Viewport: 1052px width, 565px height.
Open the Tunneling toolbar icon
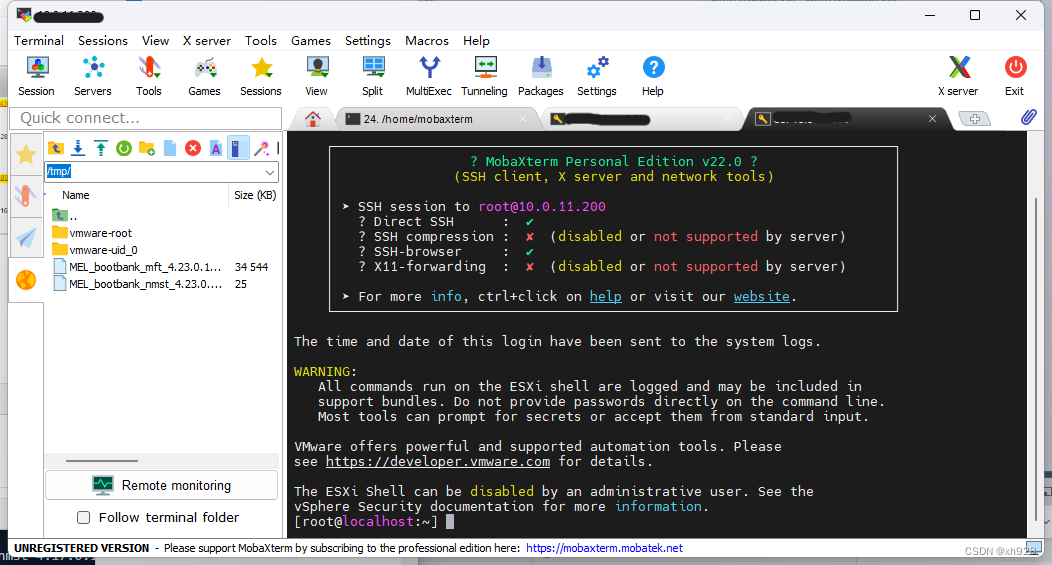pos(484,76)
